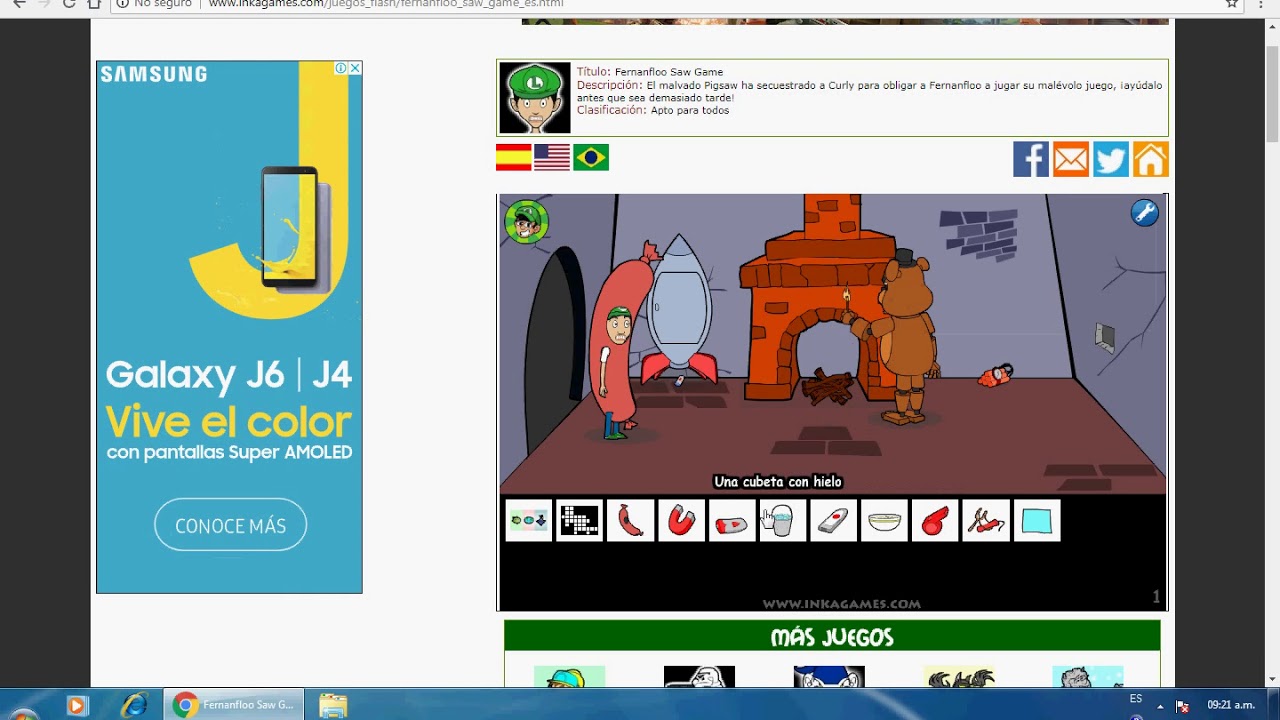Open the ad info icon
Screen dimensions: 1280x720
[341, 68]
